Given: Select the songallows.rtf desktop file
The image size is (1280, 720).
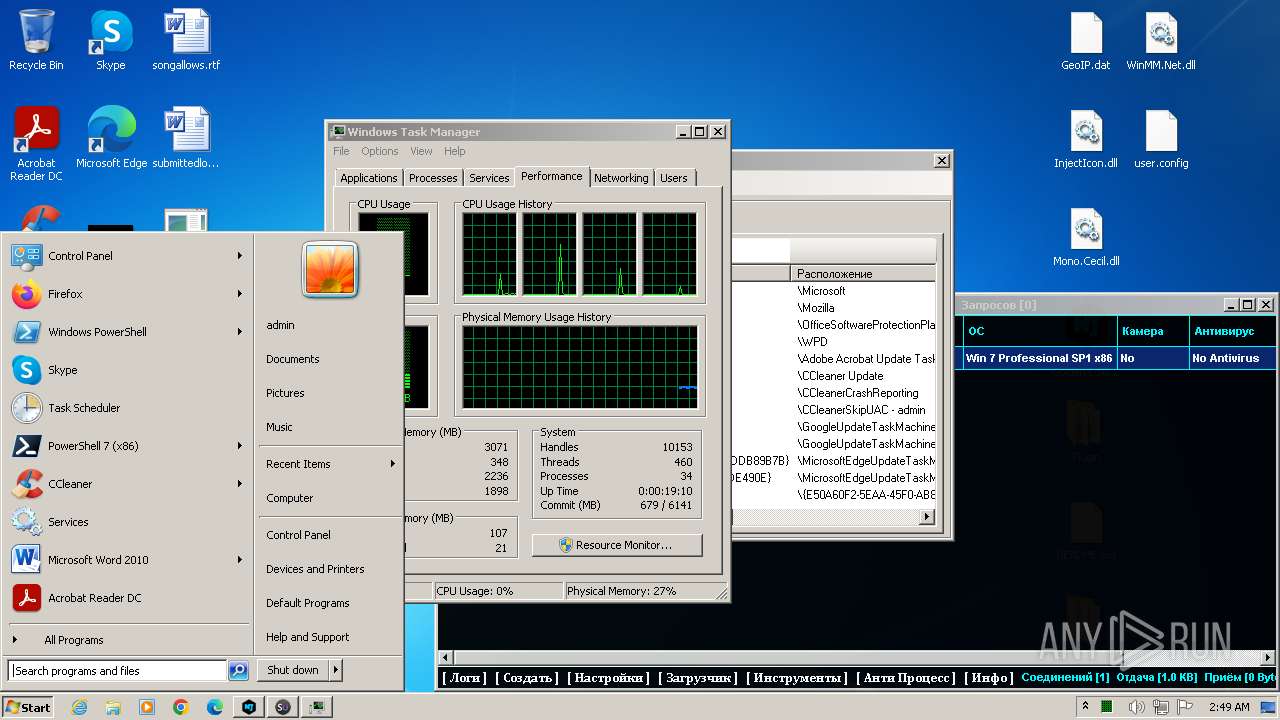Looking at the screenshot, I should point(186,40).
